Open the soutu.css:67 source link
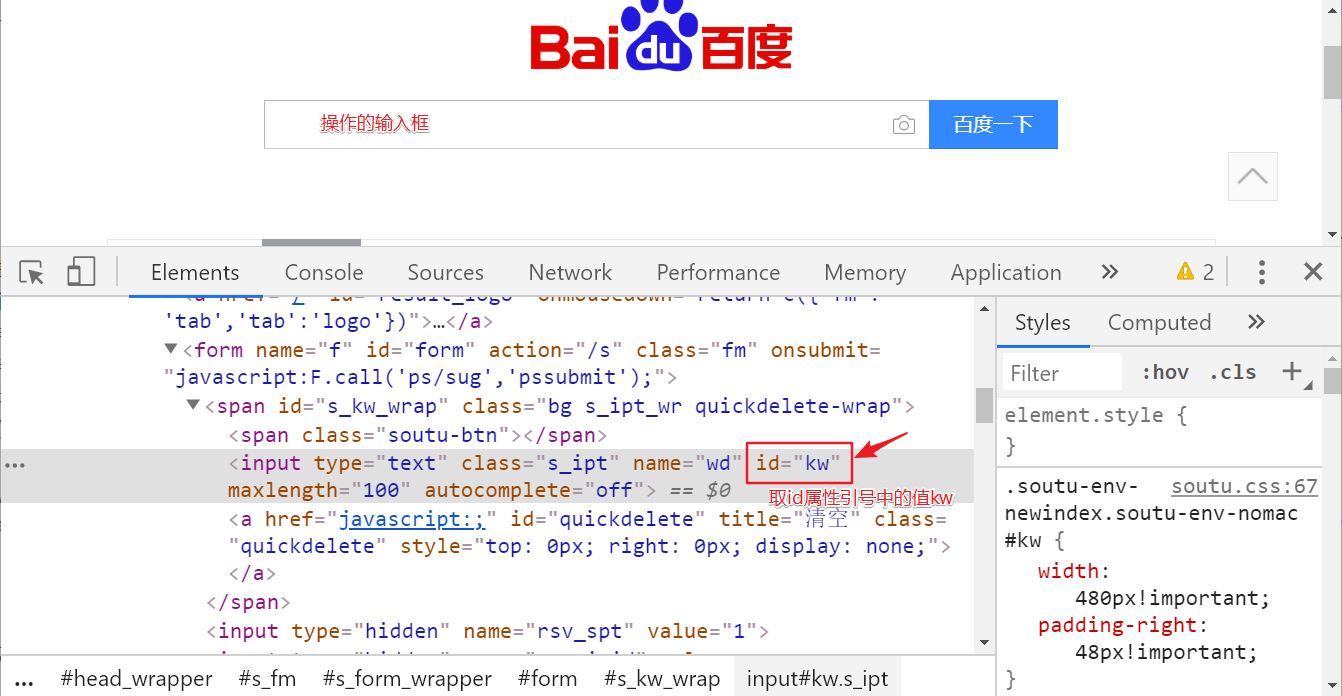 coord(1245,487)
